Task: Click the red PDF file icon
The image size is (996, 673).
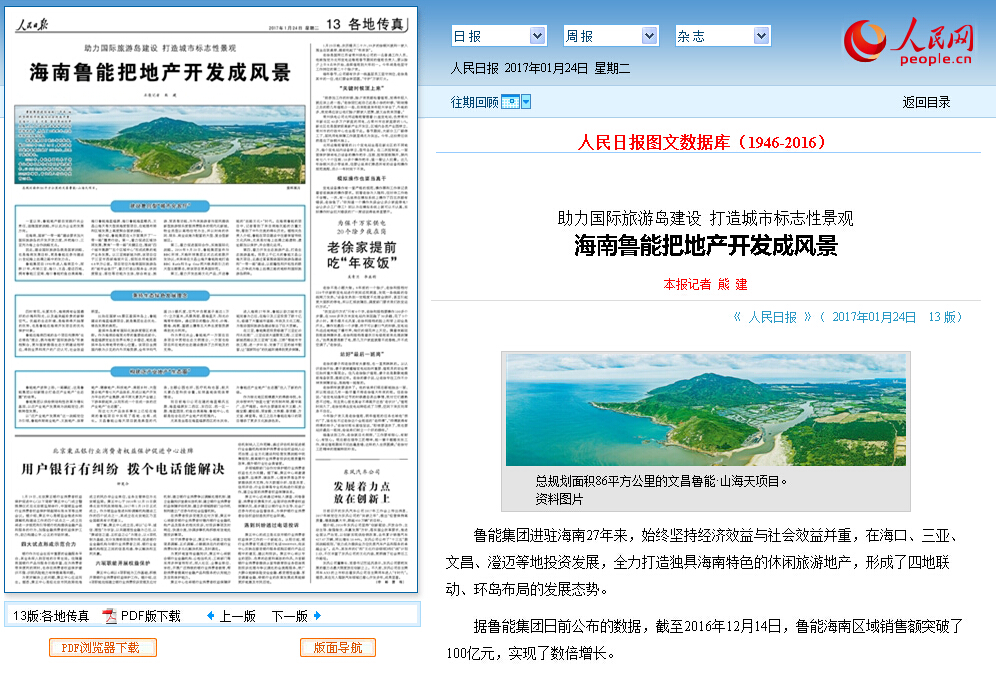Action: 111,616
